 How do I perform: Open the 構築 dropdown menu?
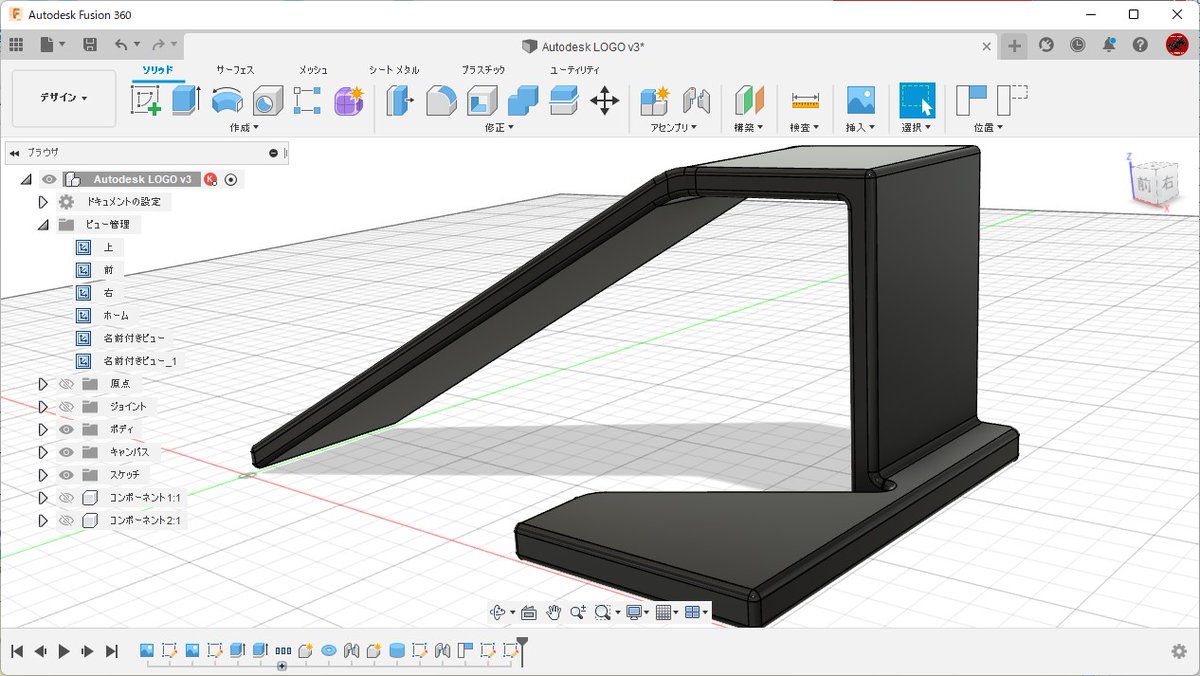[748, 128]
